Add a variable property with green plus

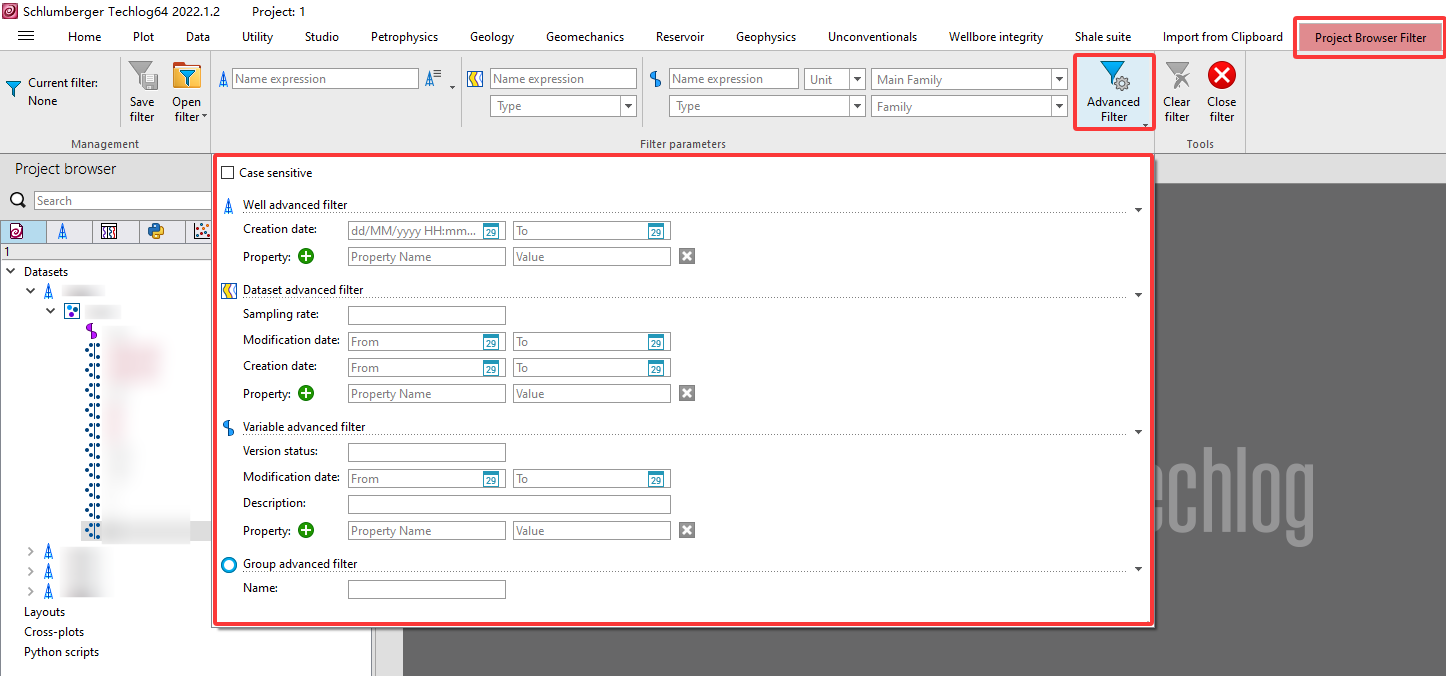point(306,531)
